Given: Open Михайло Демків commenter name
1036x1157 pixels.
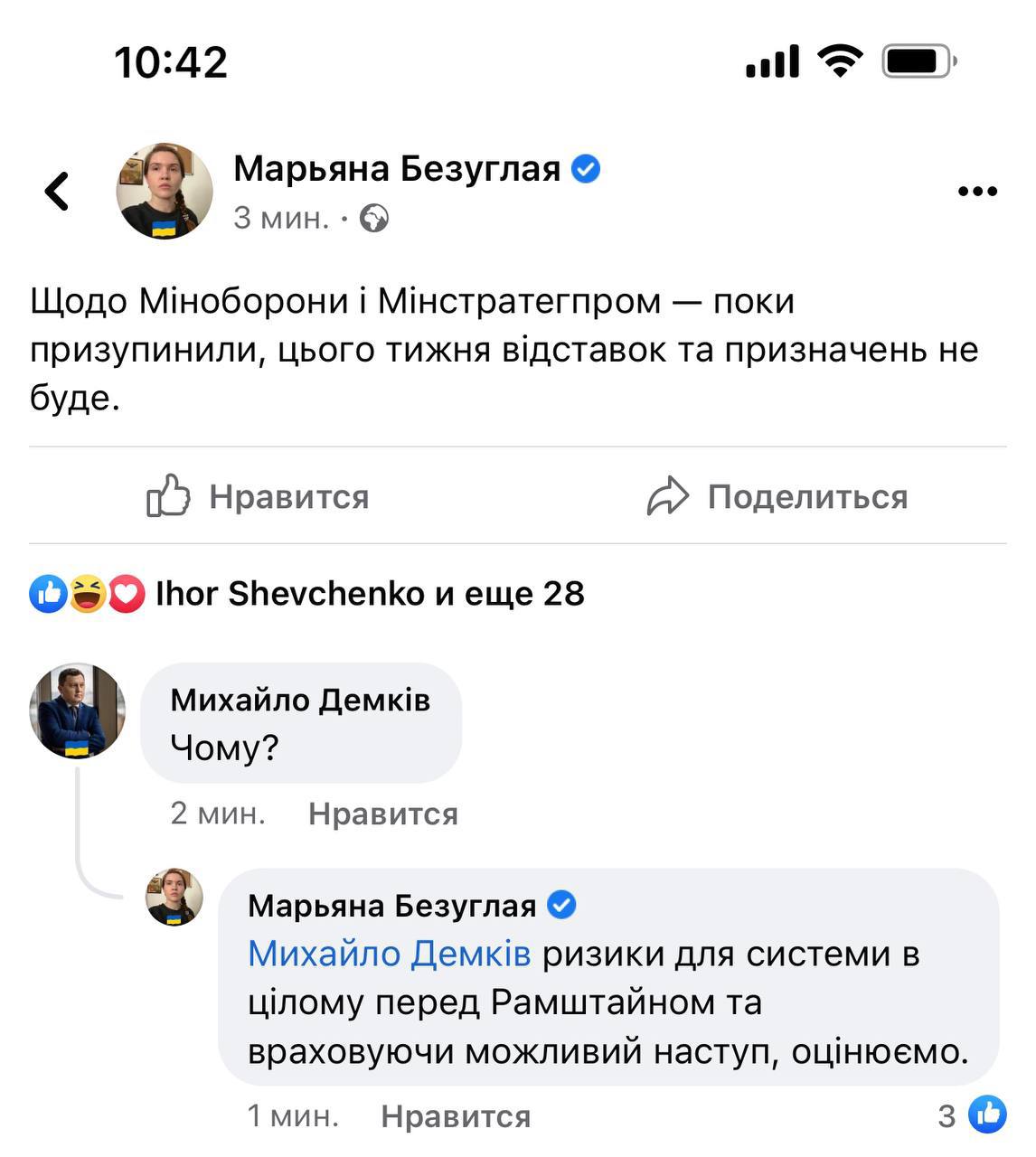Looking at the screenshot, I should tap(300, 700).
